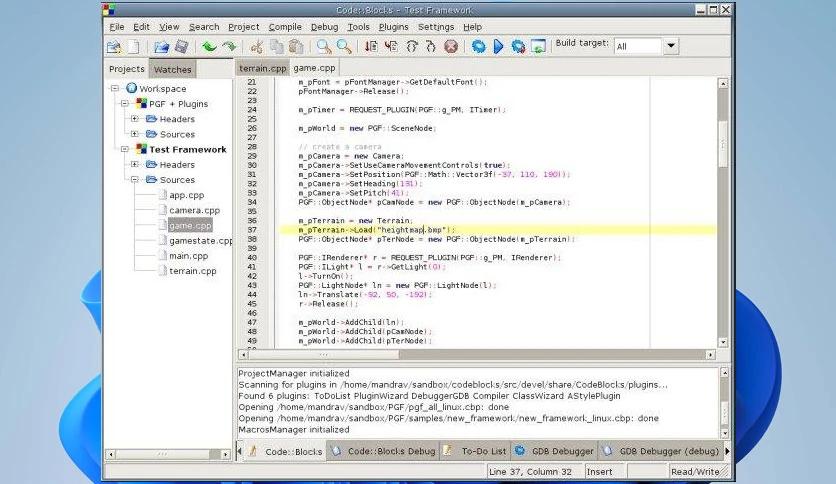The image size is (836, 484).
Task: Open the Settings menu
Action: [436, 27]
